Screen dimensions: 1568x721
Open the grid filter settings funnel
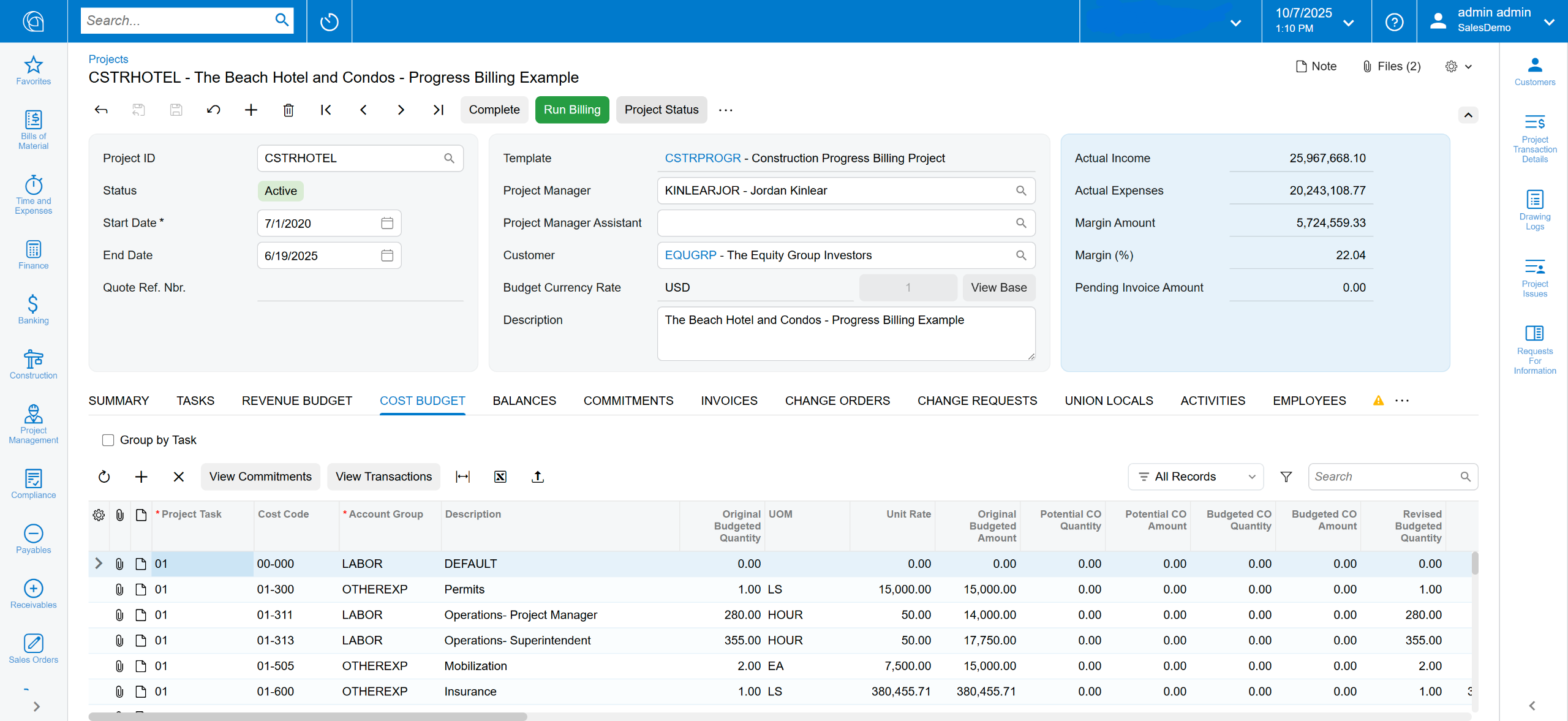tap(1286, 477)
